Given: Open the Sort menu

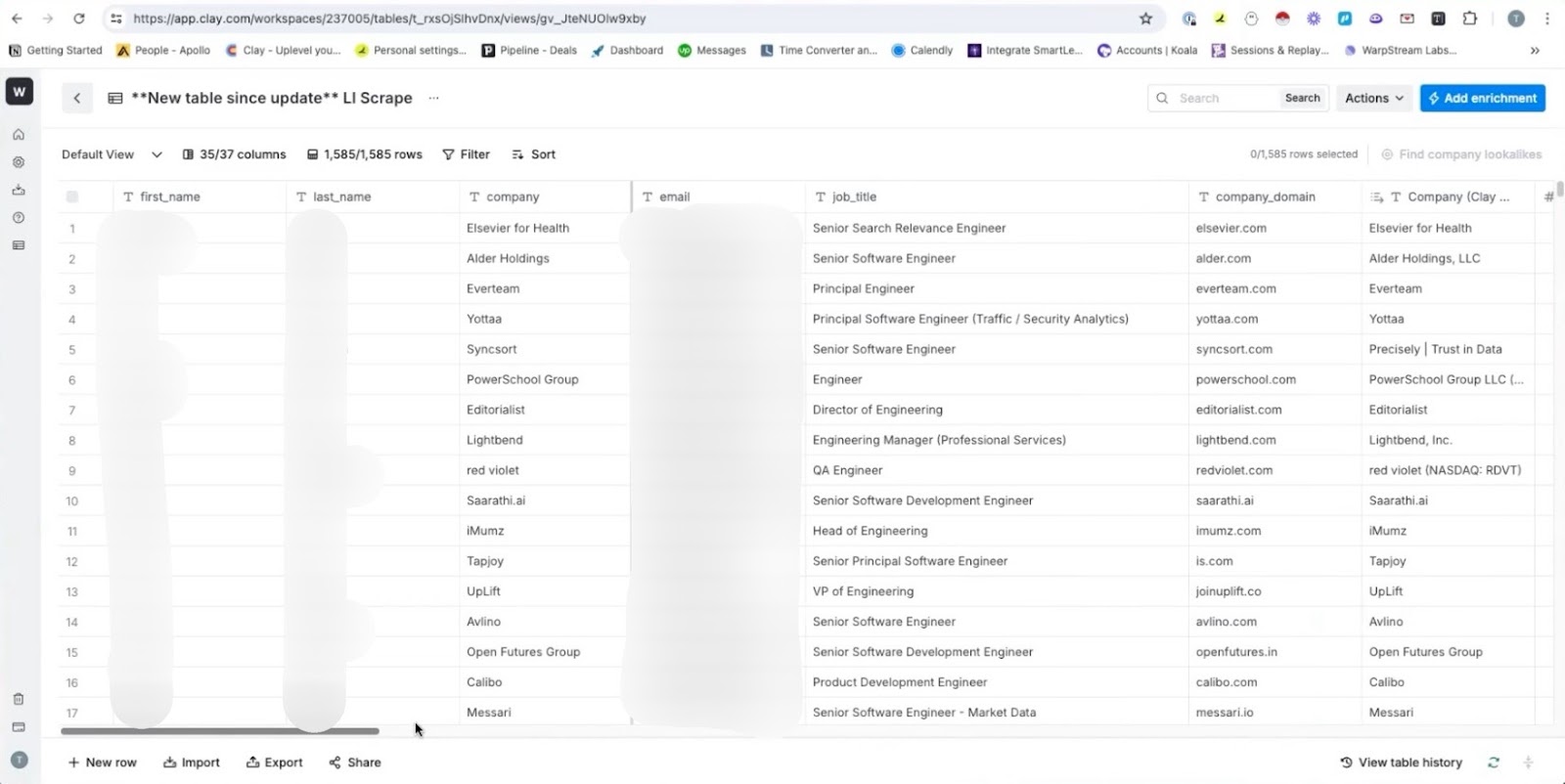Looking at the screenshot, I should pyautogui.click(x=533, y=154).
